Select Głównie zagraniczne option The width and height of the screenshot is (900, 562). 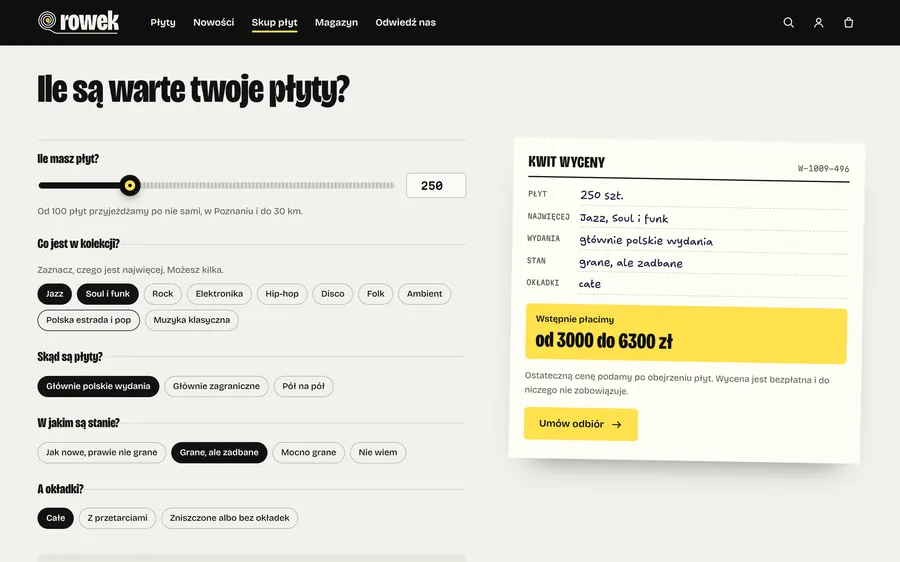pos(216,386)
